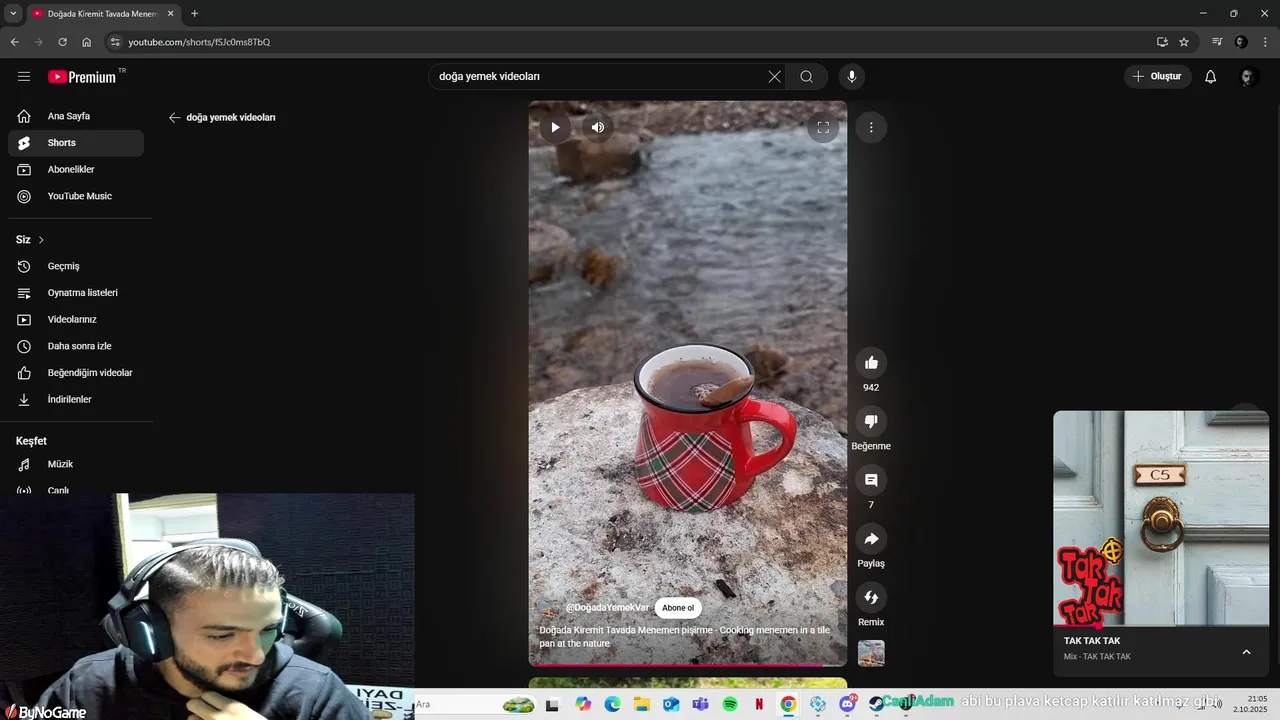Clear the search query with X
This screenshot has height=720, width=1280.
click(774, 76)
